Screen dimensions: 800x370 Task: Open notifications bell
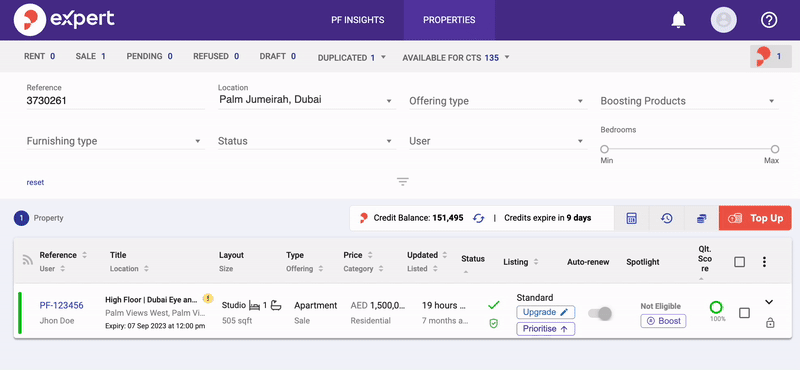click(x=678, y=20)
